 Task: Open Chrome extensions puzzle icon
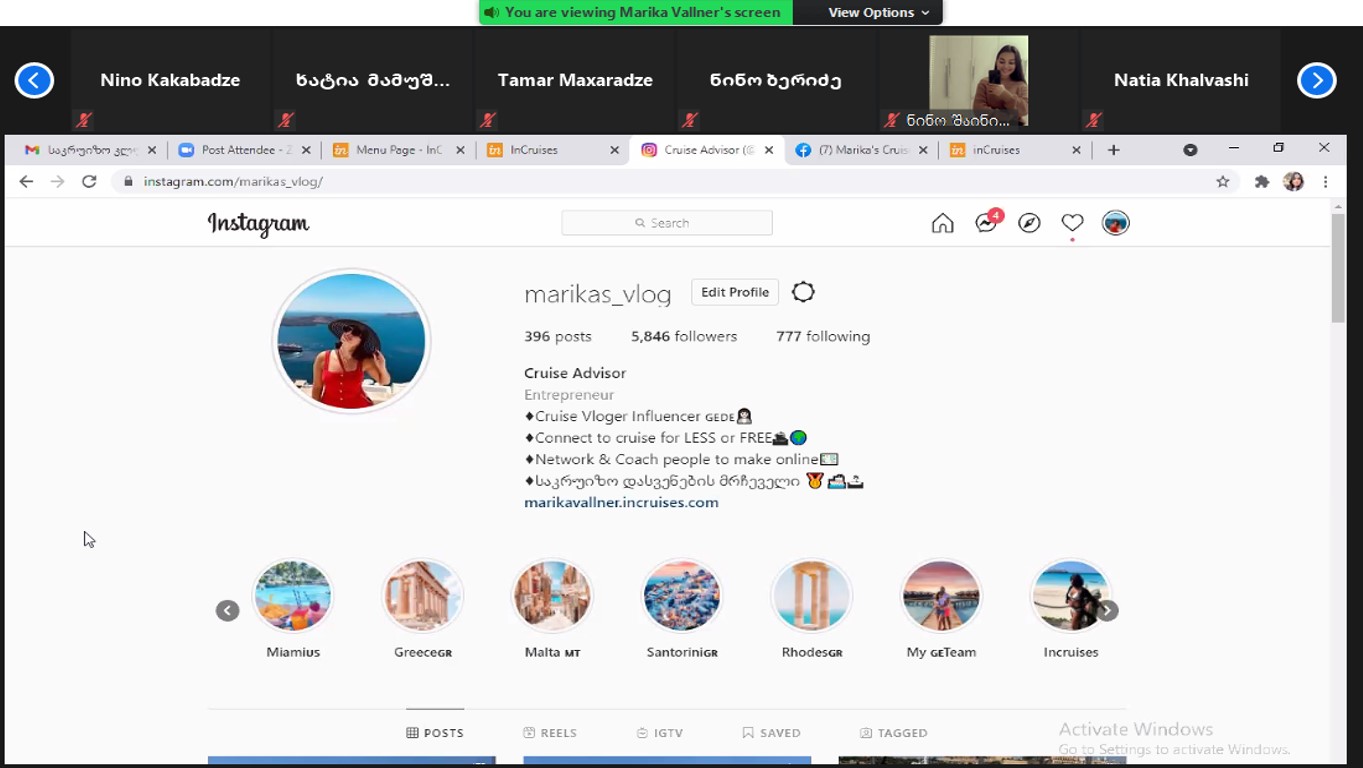tap(1261, 181)
